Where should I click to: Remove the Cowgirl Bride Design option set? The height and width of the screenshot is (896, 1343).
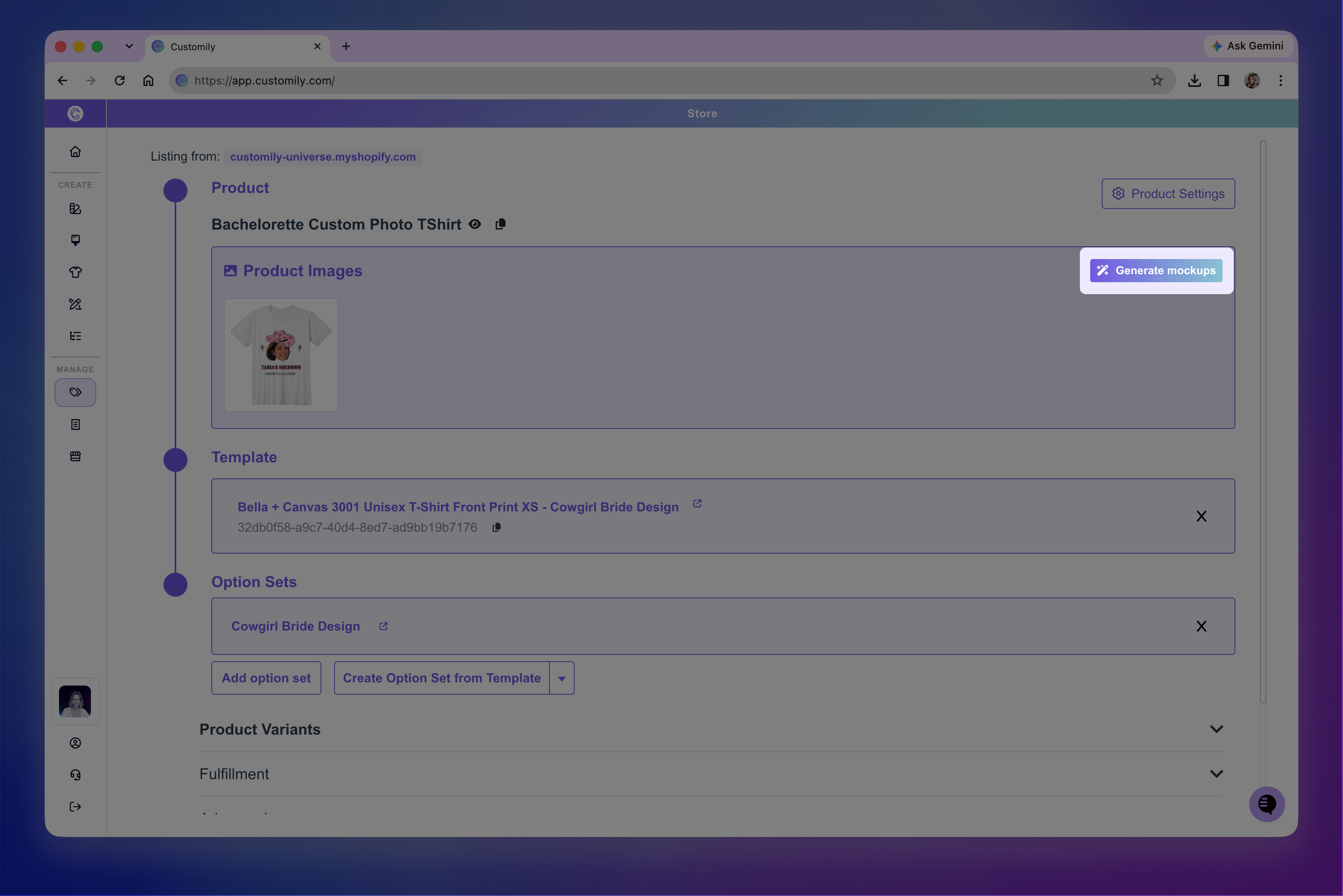click(x=1201, y=626)
